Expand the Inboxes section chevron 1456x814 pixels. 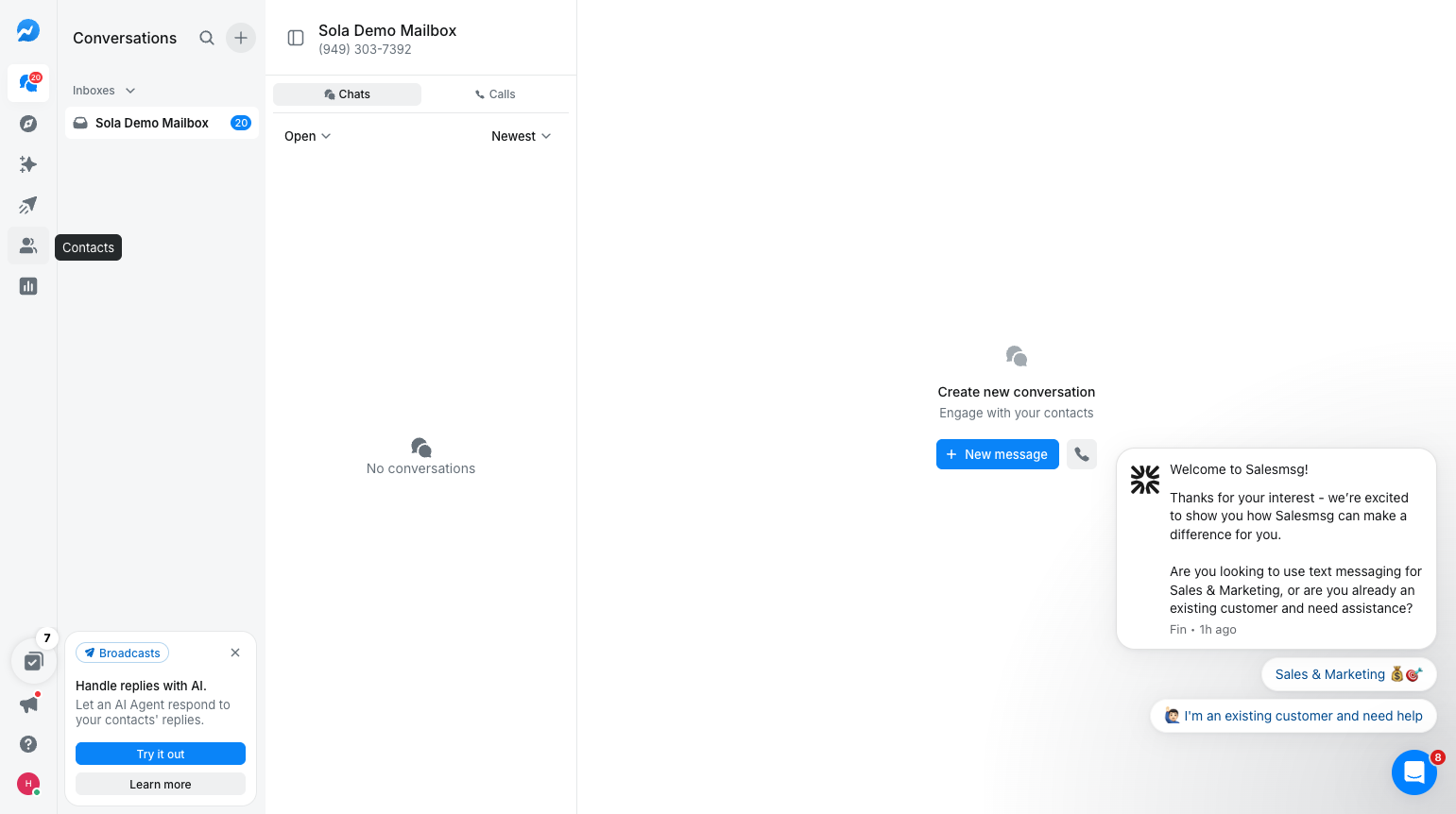coord(130,91)
